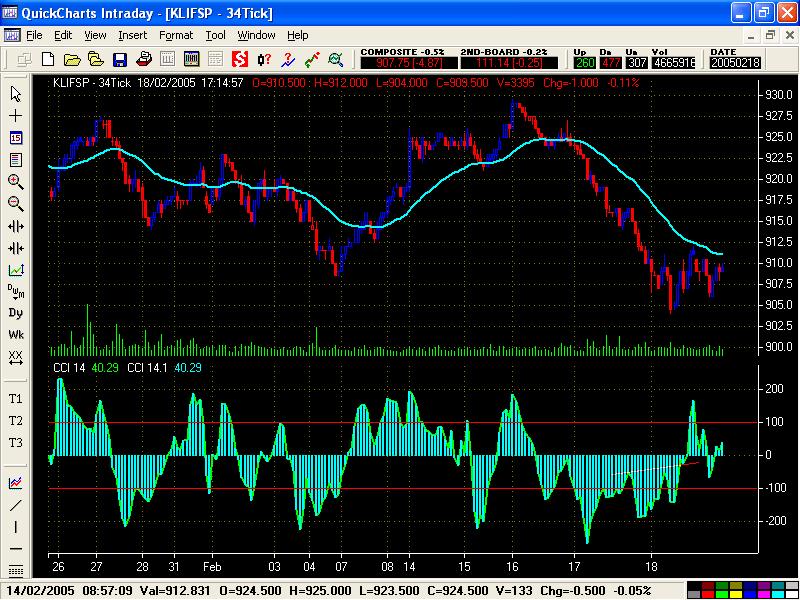
Task: Pick the magenta color swatch
Action: click(x=764, y=594)
